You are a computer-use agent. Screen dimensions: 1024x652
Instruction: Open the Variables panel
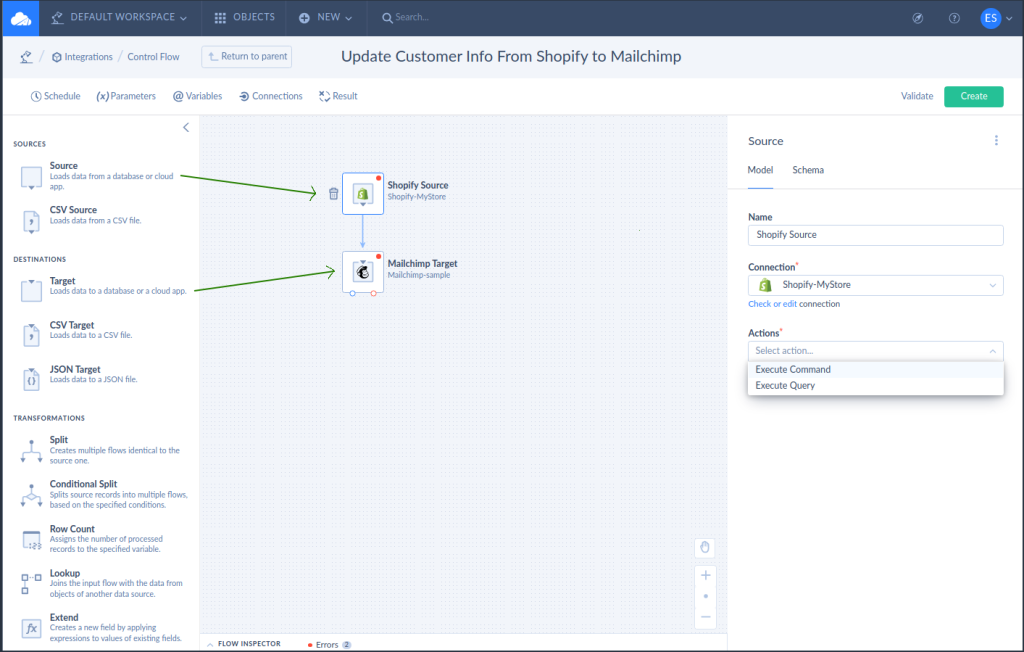[x=197, y=96]
